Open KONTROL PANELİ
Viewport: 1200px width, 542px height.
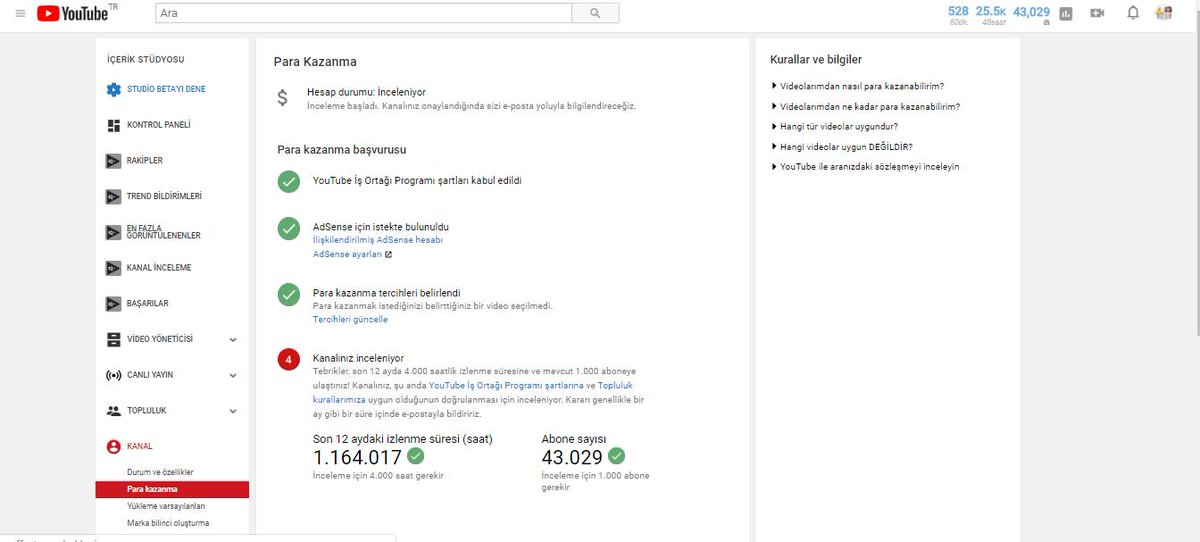158,125
